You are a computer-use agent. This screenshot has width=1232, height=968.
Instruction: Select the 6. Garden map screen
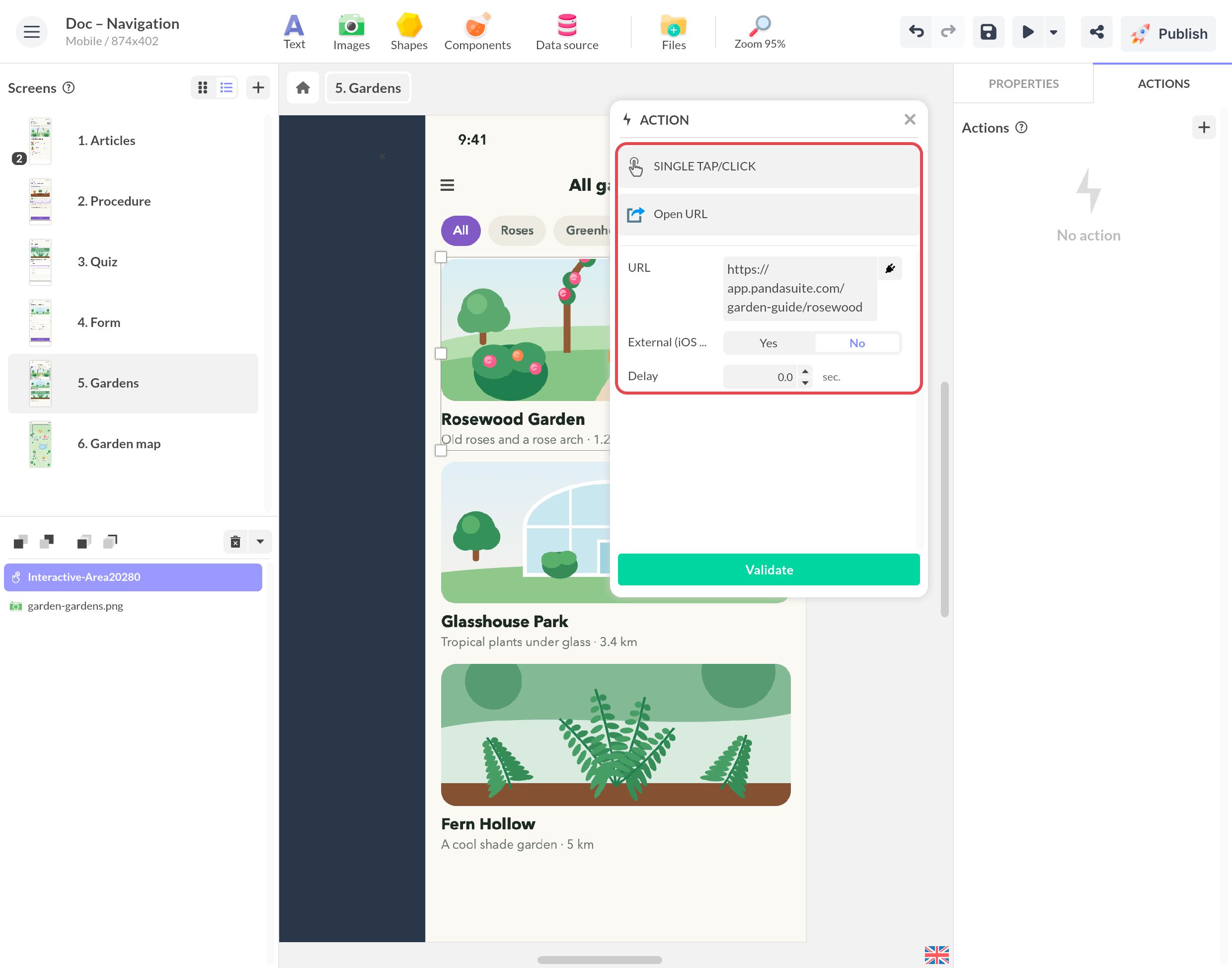tap(133, 444)
